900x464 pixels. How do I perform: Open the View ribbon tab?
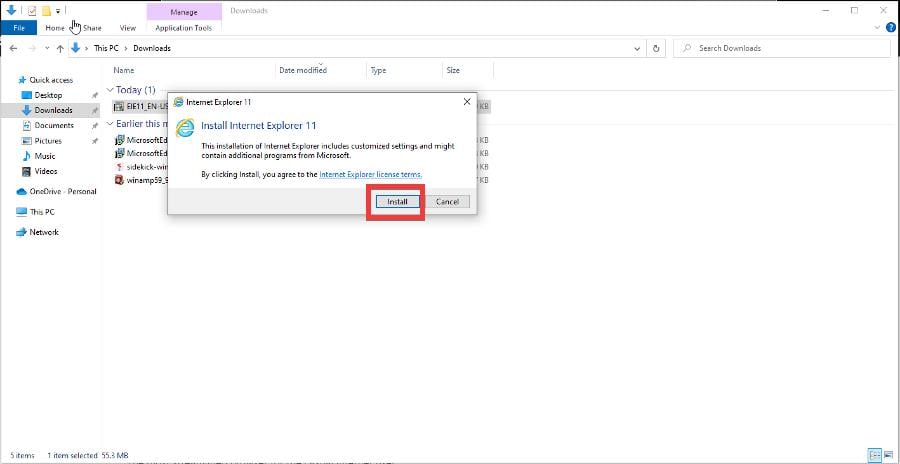tap(127, 28)
